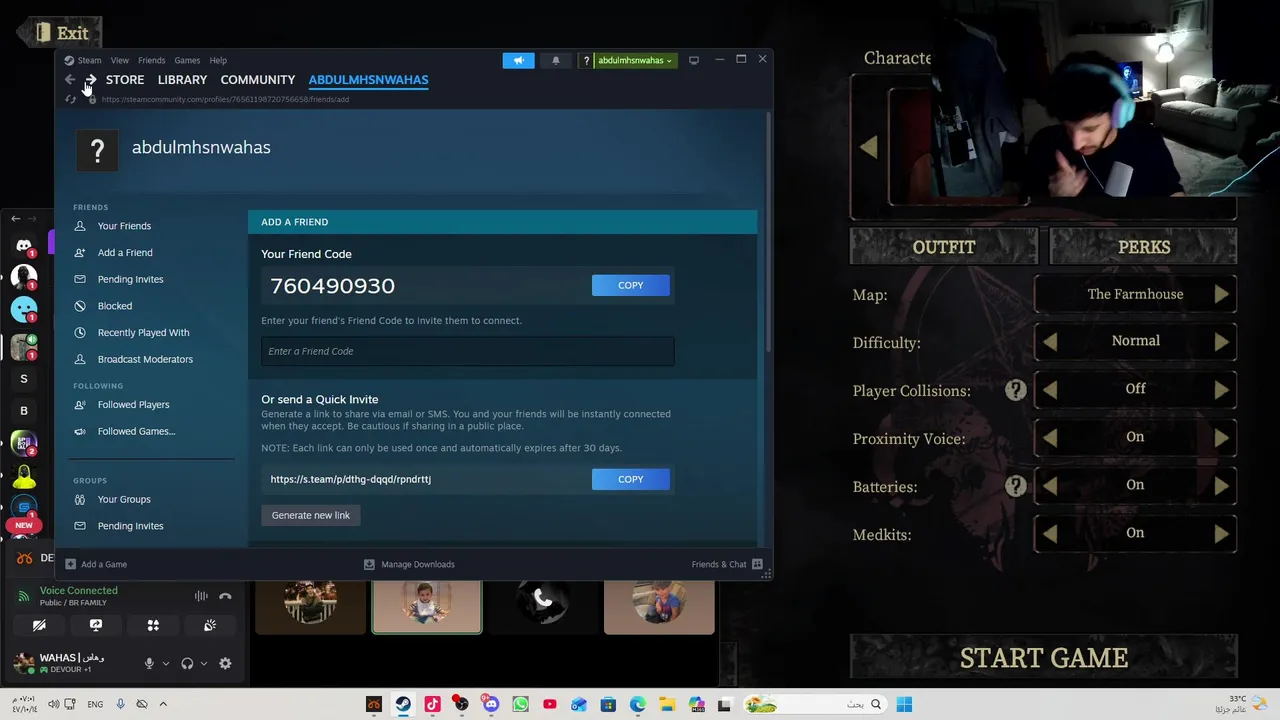
Task: Expand Discord microphone input options chevron
Action: (166, 663)
